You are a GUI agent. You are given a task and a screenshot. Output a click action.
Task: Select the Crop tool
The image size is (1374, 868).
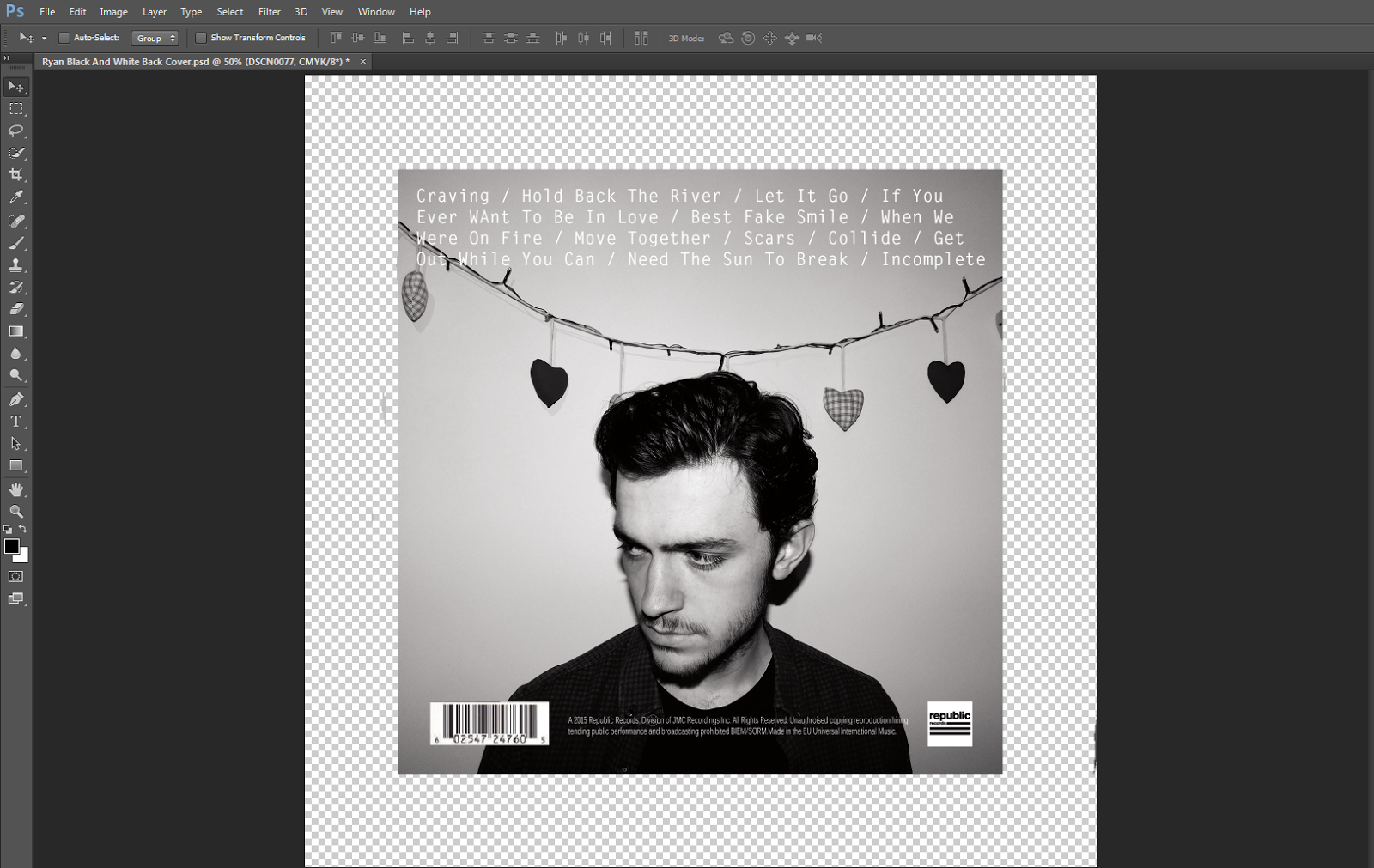pos(16,174)
